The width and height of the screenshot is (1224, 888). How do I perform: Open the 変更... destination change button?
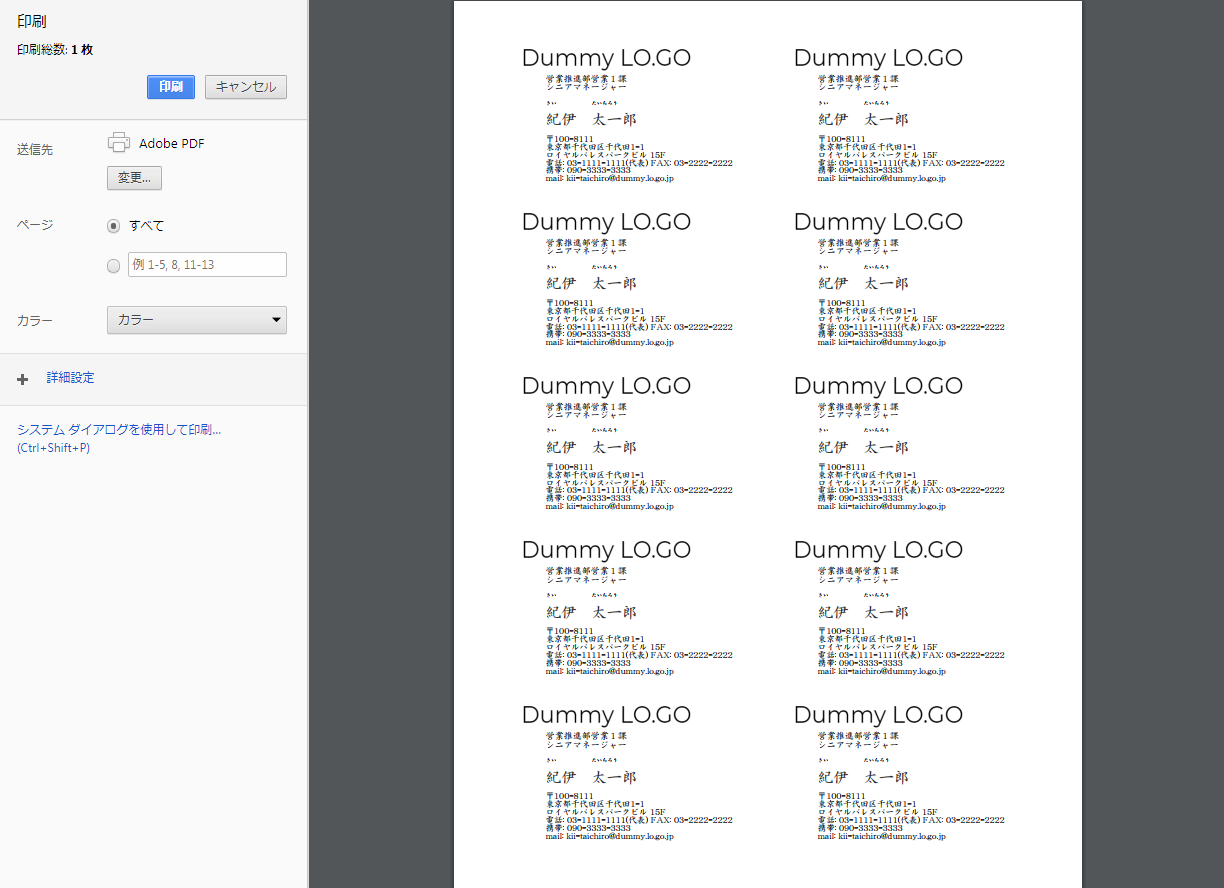(134, 178)
